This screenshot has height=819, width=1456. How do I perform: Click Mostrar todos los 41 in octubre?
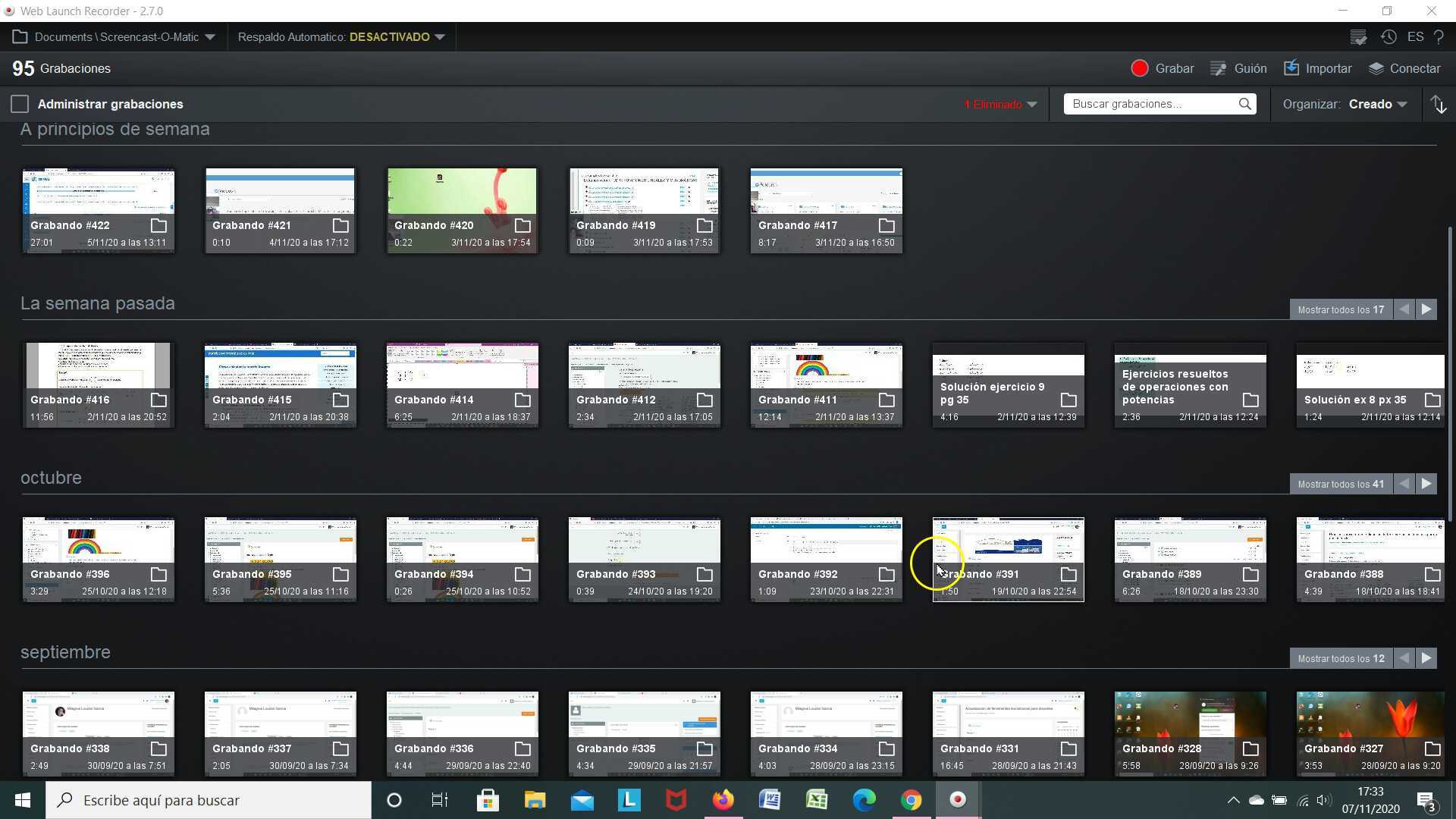click(1341, 483)
